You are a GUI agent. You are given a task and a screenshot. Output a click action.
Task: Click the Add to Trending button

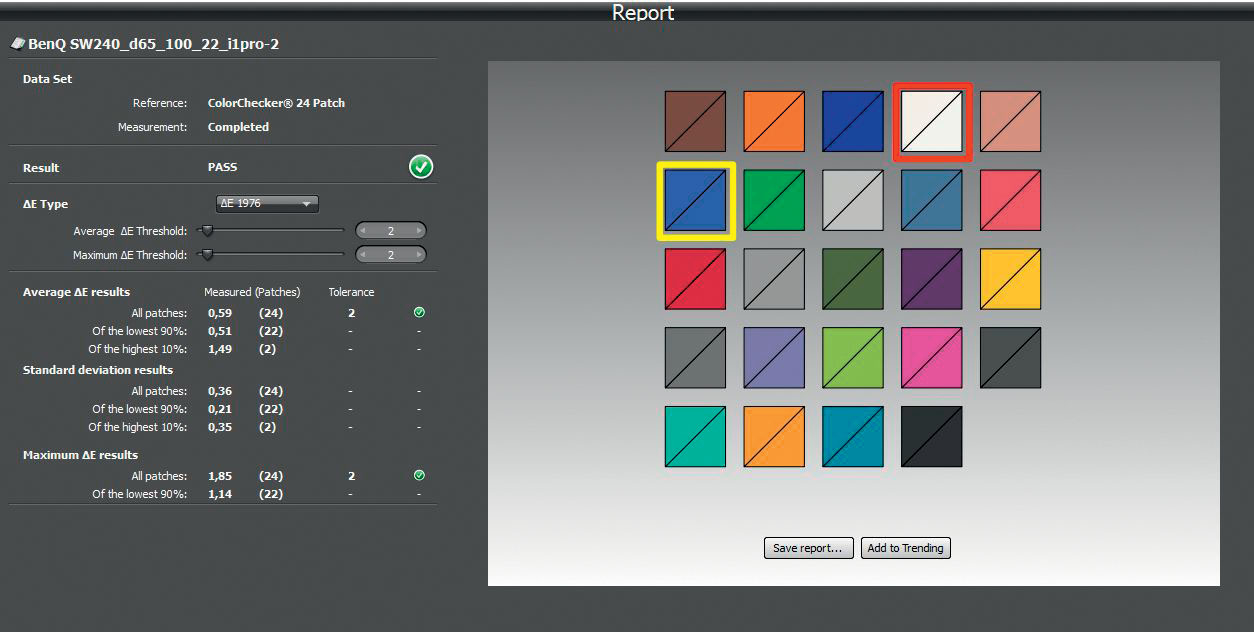click(x=905, y=548)
